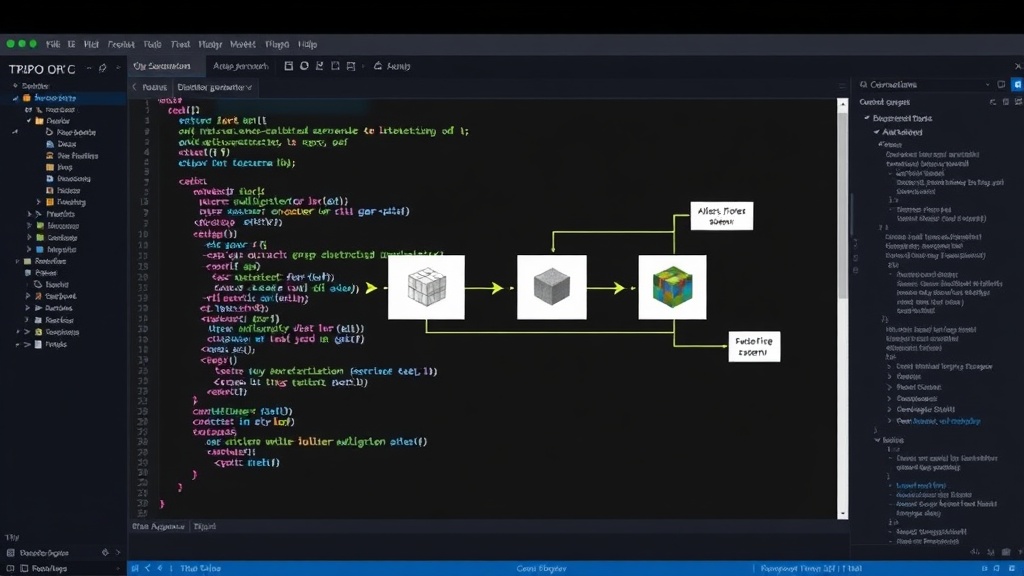Click the pin icon beside TRIPO title

(x=103, y=68)
